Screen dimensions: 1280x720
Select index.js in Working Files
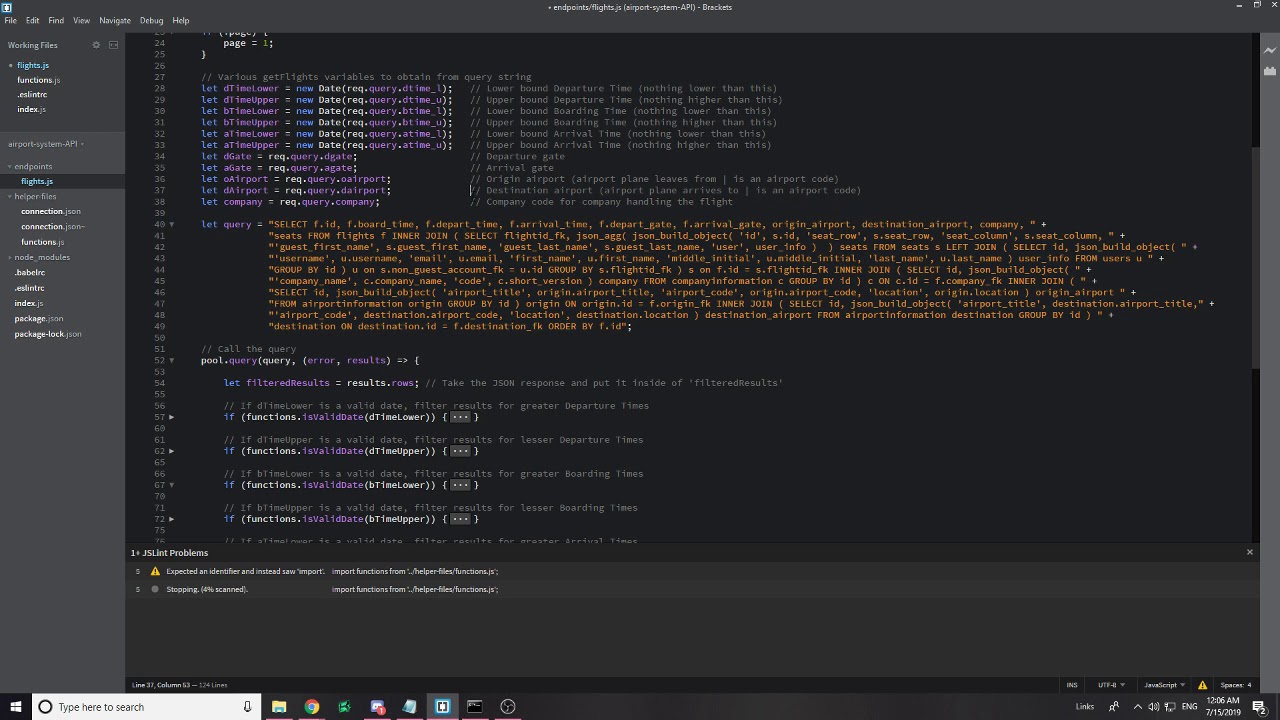31,109
